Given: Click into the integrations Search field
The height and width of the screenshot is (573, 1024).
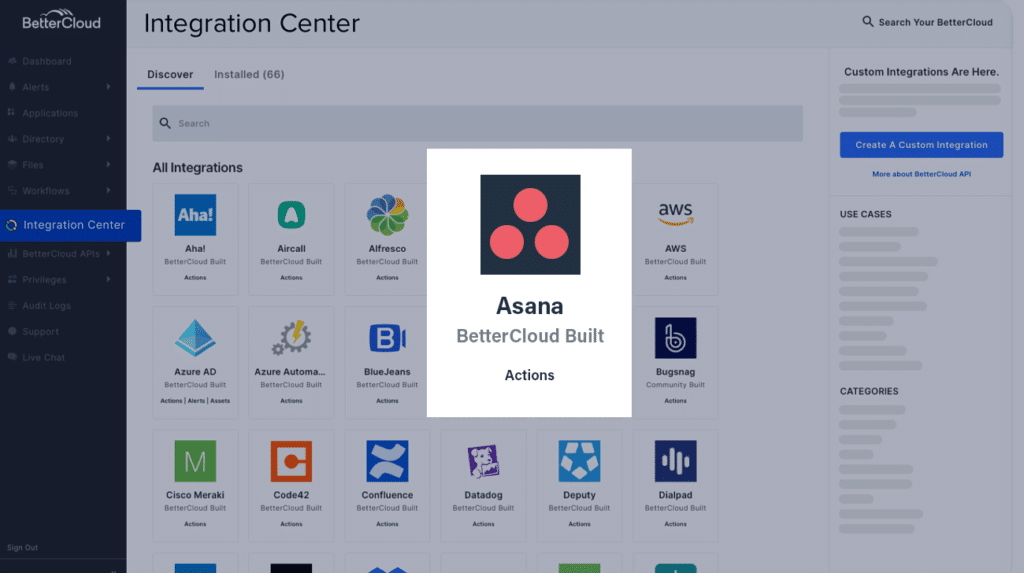Looking at the screenshot, I should point(477,123).
